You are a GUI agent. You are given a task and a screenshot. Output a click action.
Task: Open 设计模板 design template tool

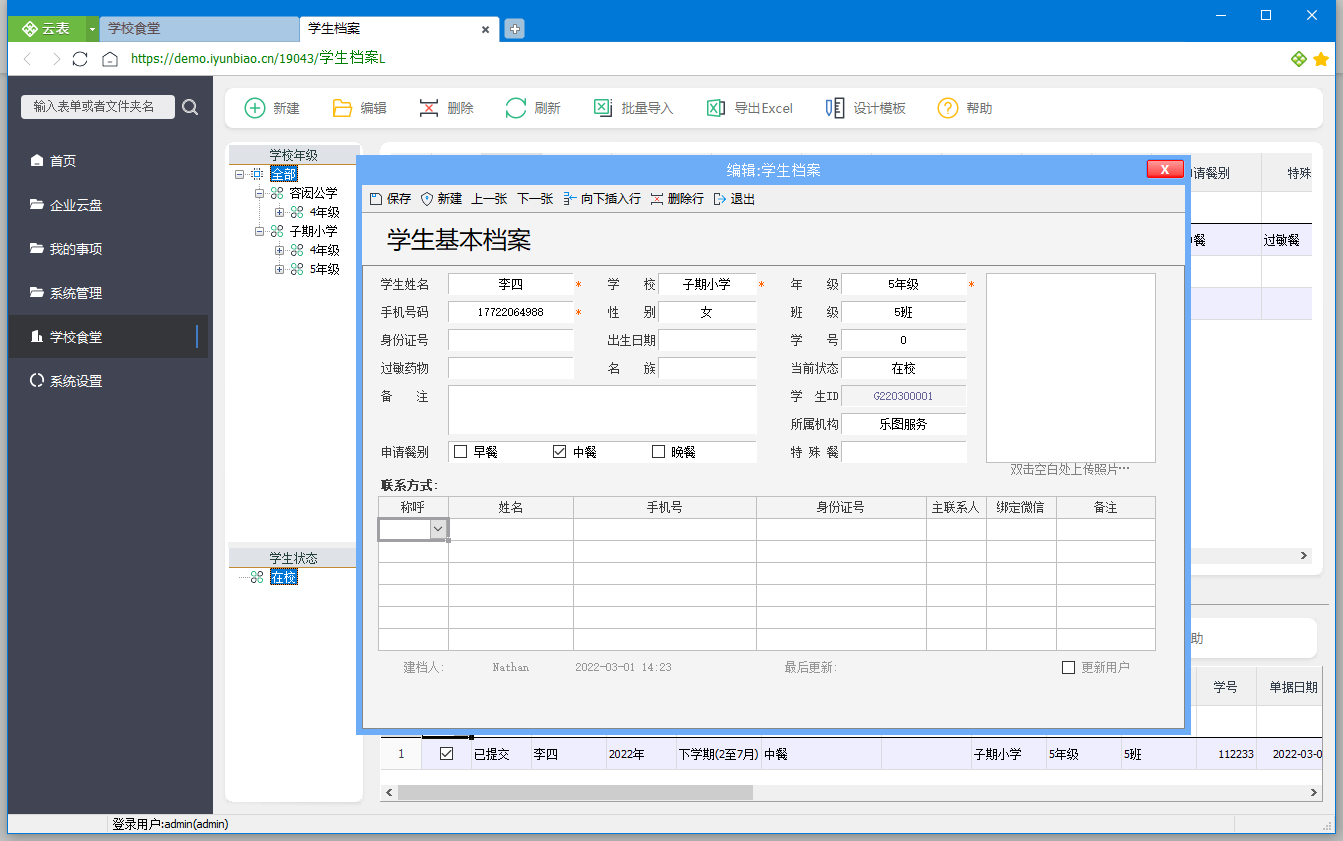click(x=835, y=108)
